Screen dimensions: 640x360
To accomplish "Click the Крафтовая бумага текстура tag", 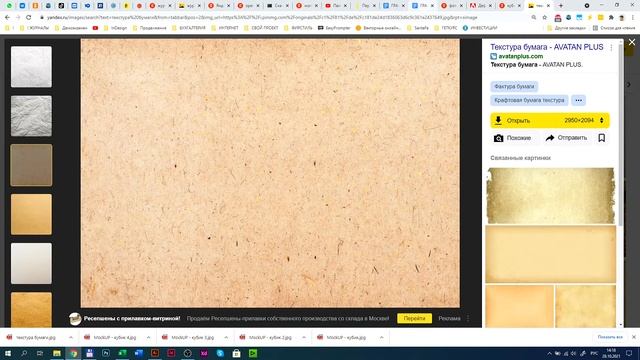I will coord(529,100).
